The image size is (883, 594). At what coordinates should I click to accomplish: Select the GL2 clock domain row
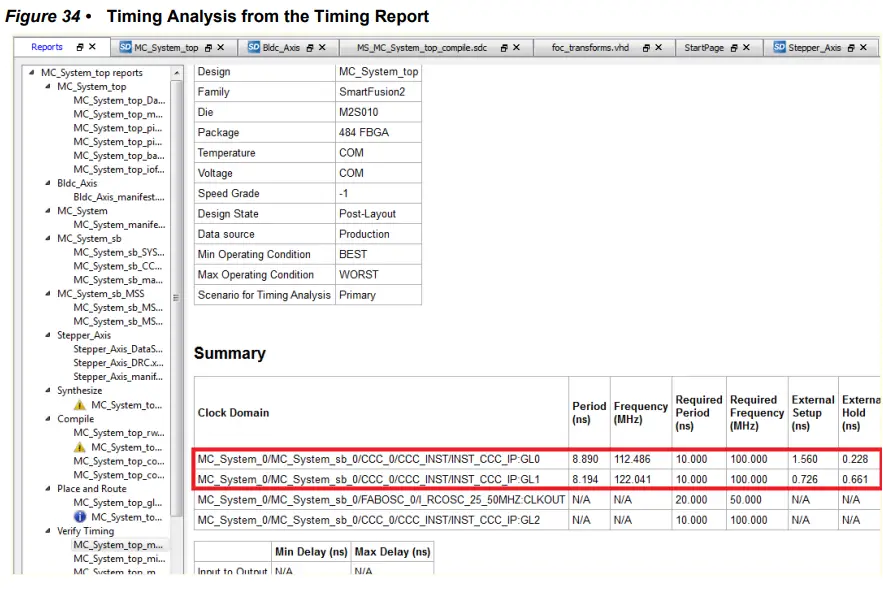[537, 520]
